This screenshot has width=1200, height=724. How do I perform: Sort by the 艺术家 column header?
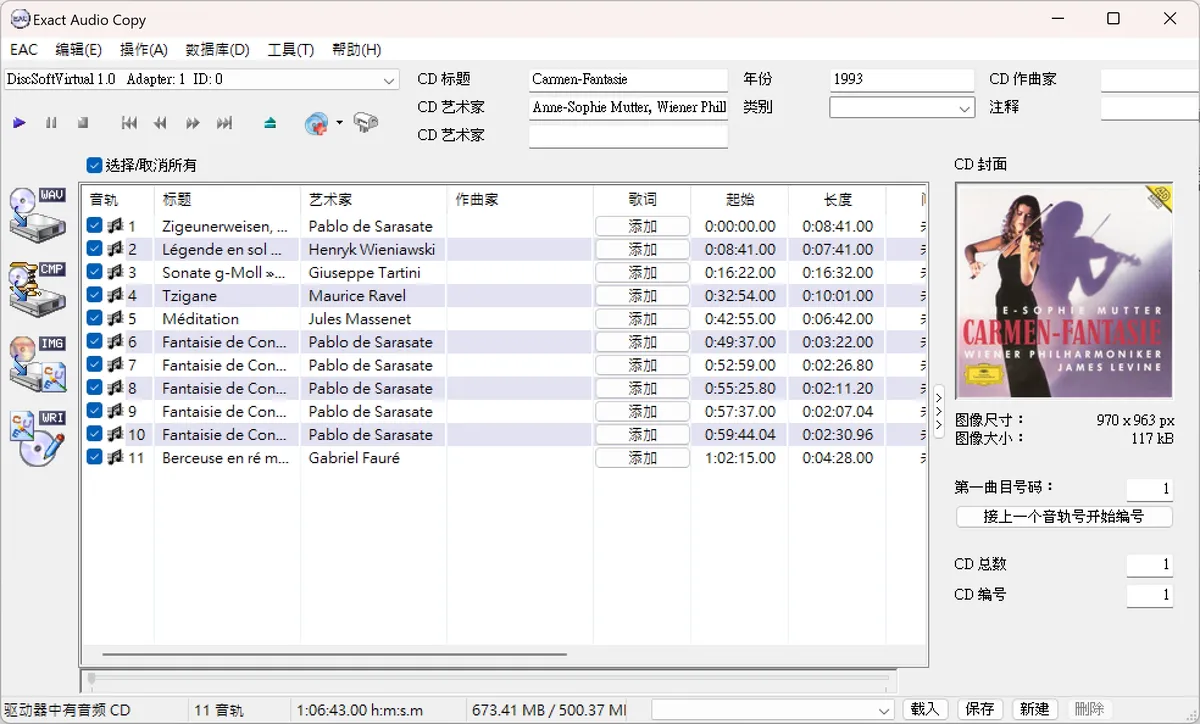(373, 200)
